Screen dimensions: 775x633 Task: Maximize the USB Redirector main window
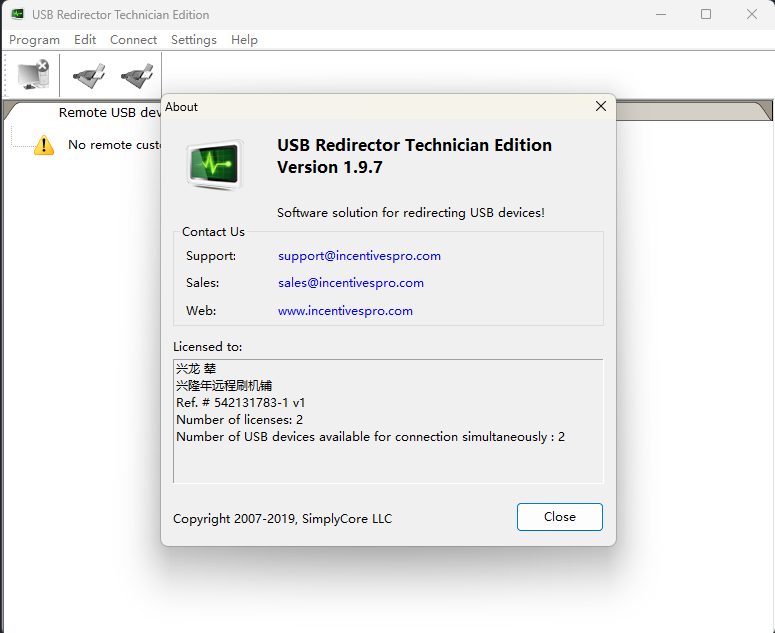(x=706, y=14)
